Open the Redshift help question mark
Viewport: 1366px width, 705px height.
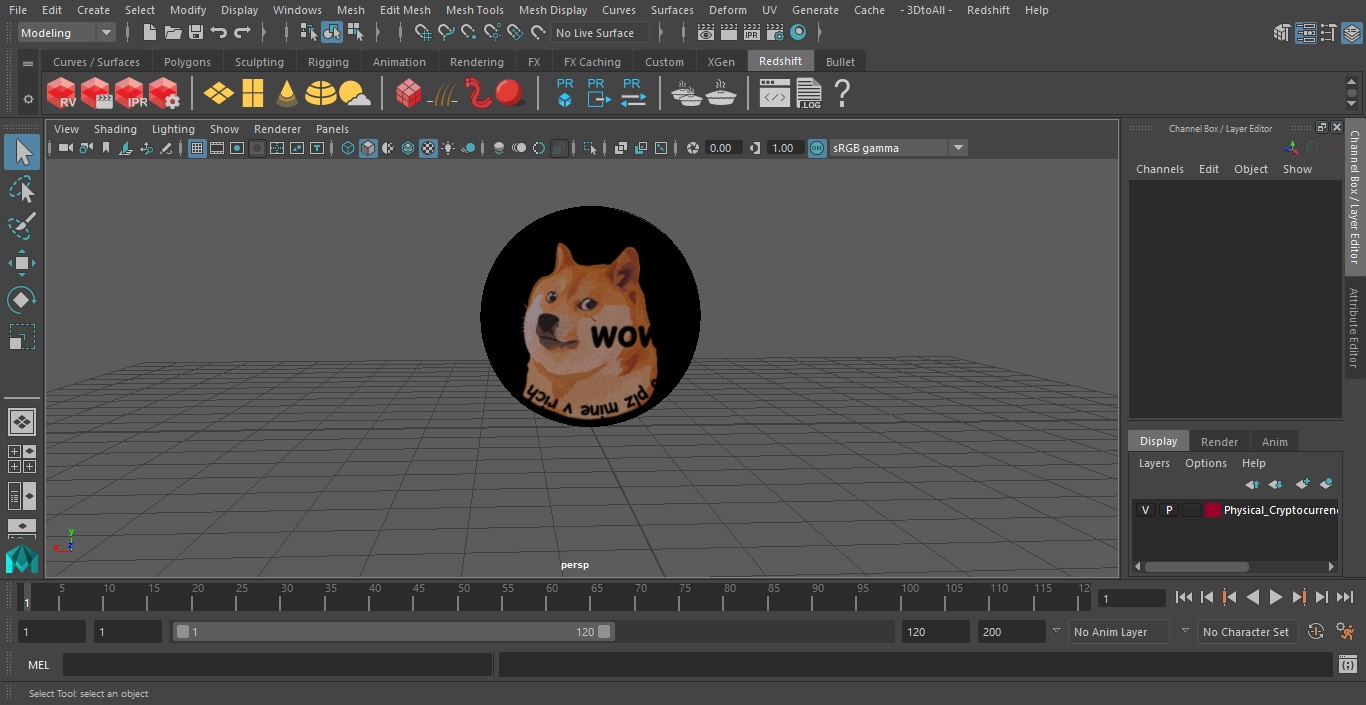[842, 94]
